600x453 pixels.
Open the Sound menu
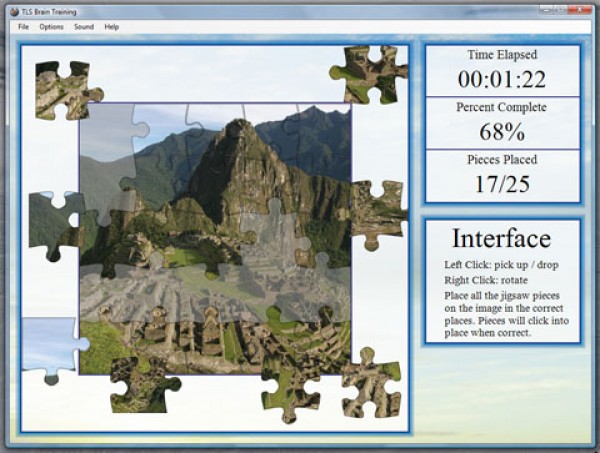click(84, 27)
